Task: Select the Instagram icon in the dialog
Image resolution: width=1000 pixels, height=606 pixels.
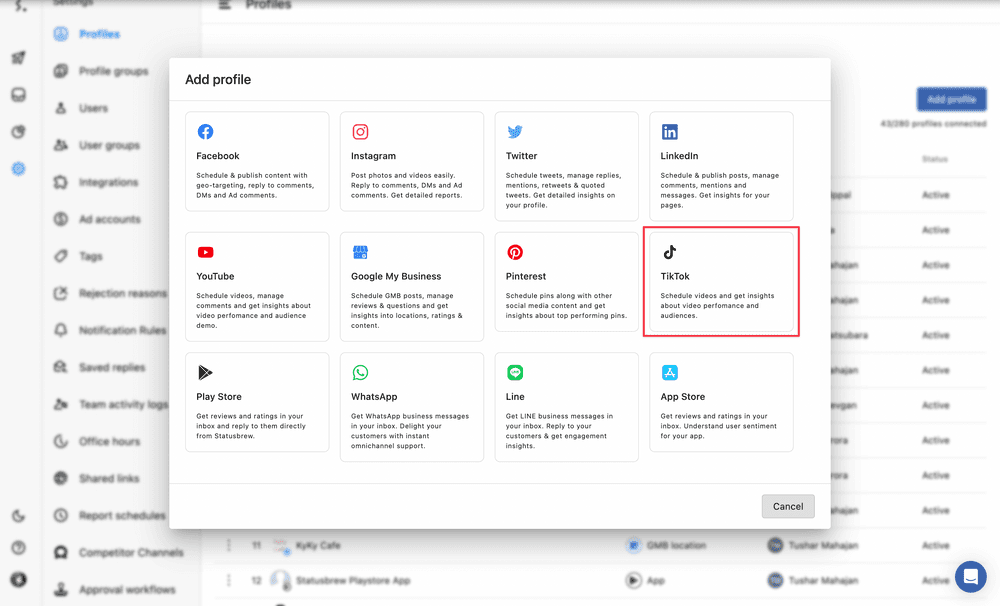Action: [360, 132]
